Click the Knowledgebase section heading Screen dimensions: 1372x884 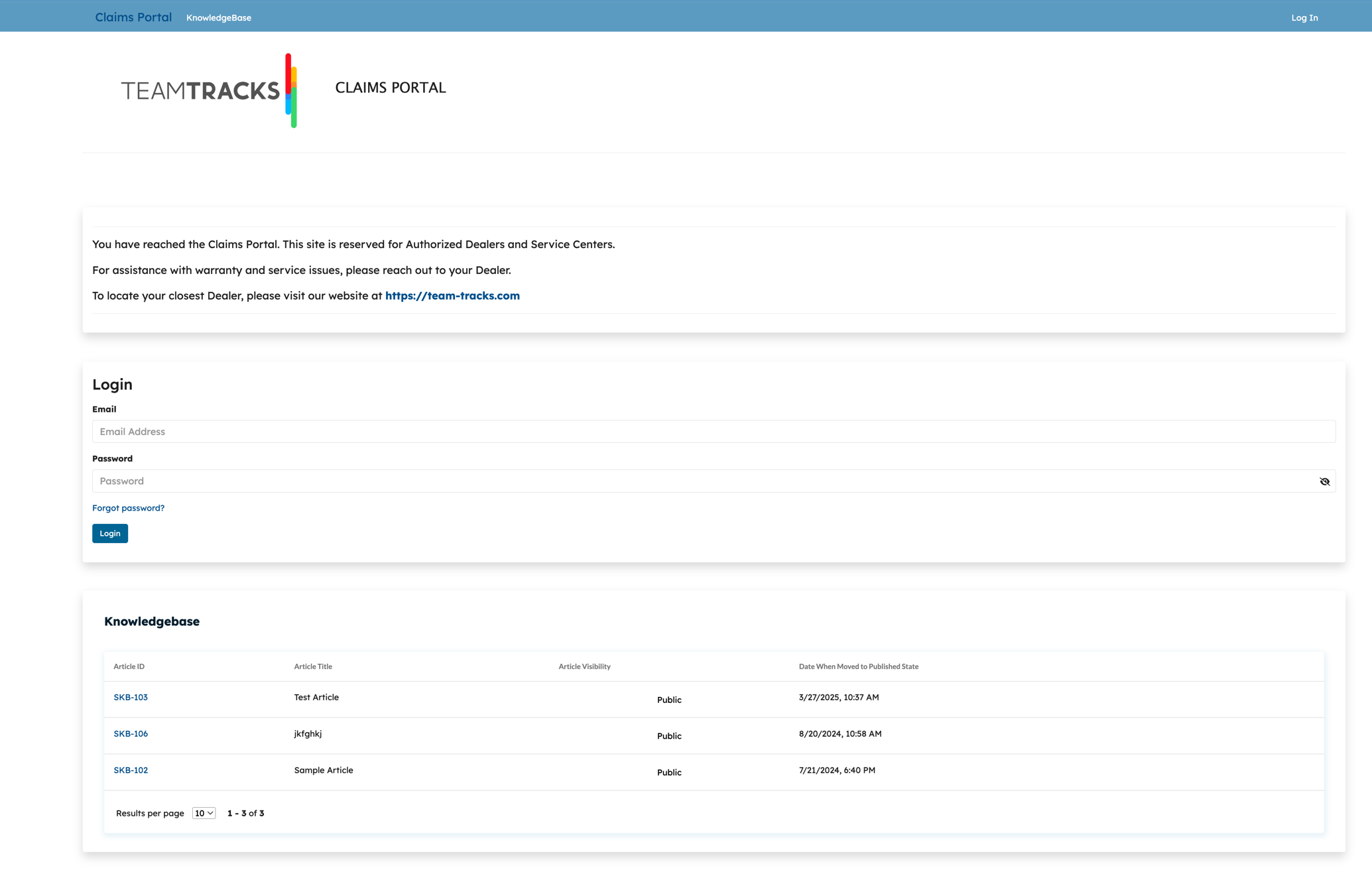(x=152, y=621)
